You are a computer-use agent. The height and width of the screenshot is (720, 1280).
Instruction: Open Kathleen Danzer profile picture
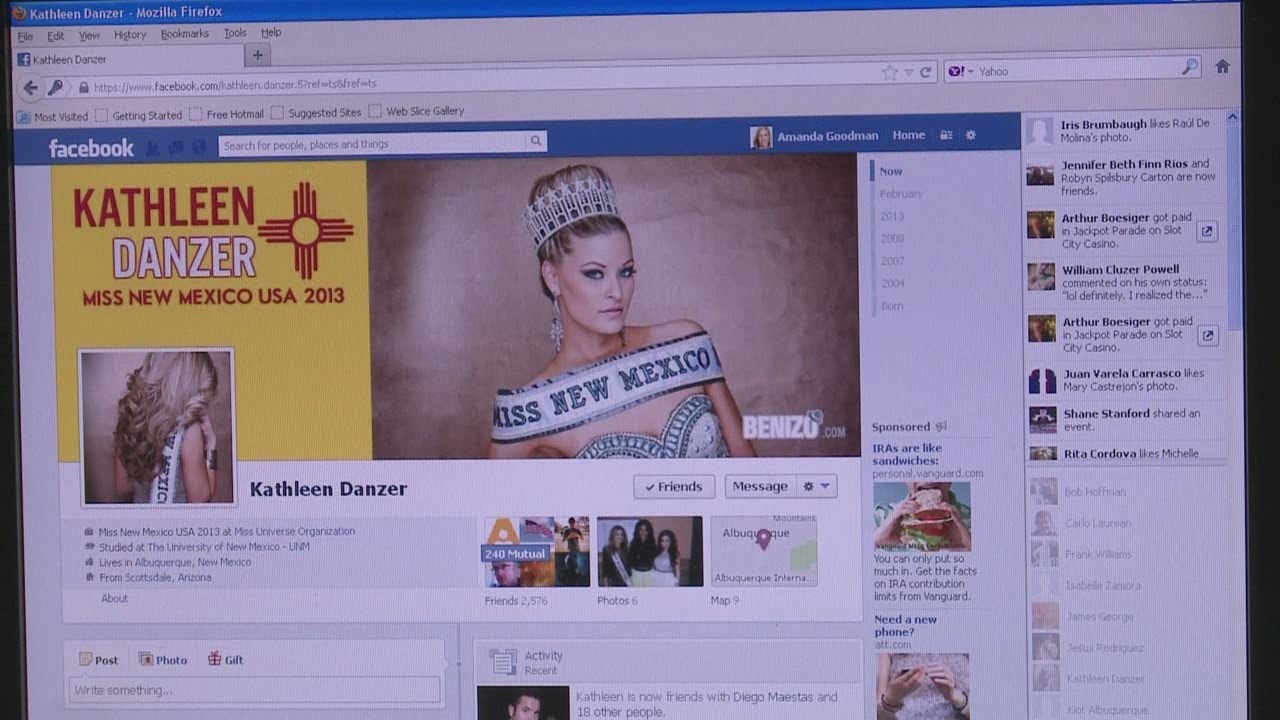(157, 427)
